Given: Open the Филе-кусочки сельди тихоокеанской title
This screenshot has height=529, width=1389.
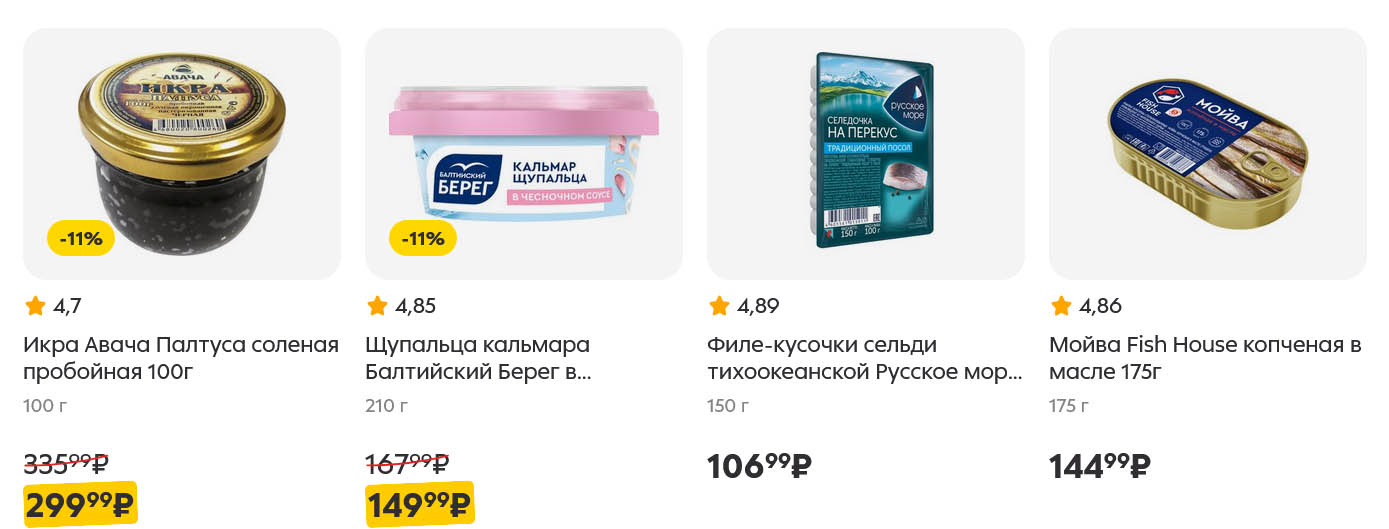Looking at the screenshot, I should 865,359.
